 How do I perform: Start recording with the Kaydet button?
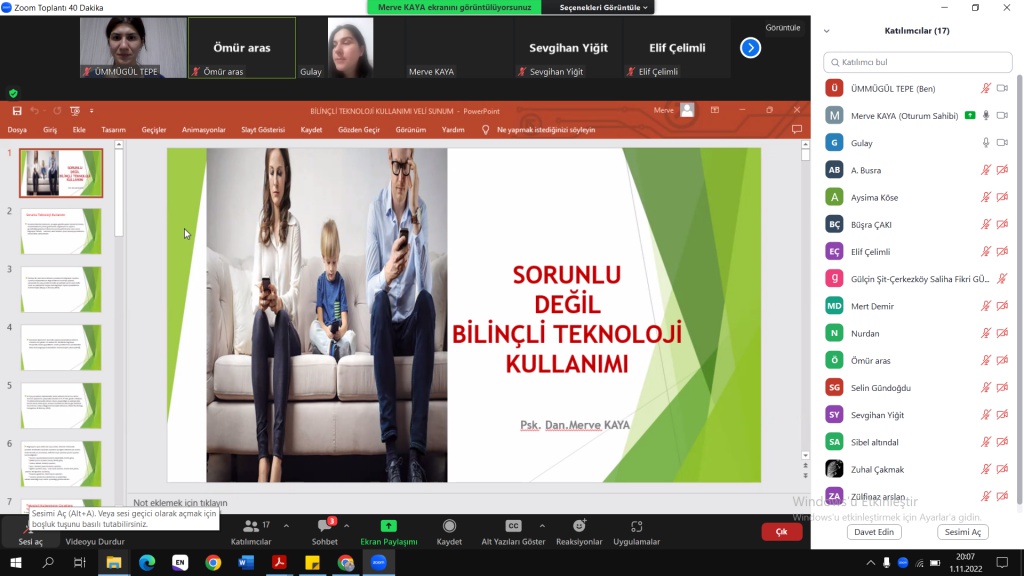449,526
